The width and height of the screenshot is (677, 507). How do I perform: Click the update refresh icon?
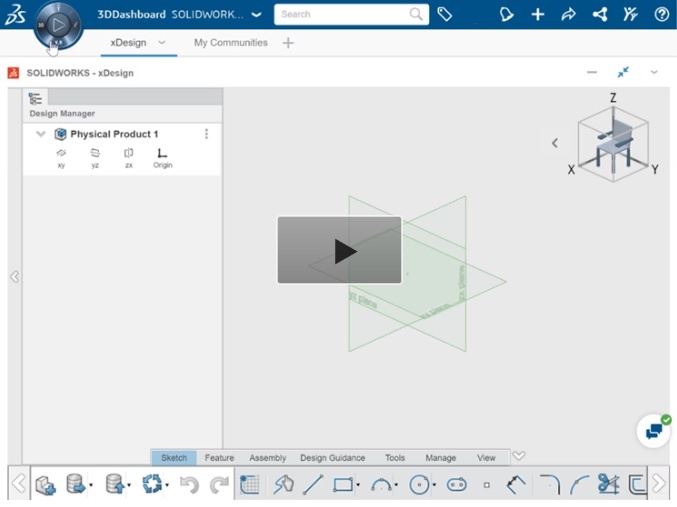(152, 484)
